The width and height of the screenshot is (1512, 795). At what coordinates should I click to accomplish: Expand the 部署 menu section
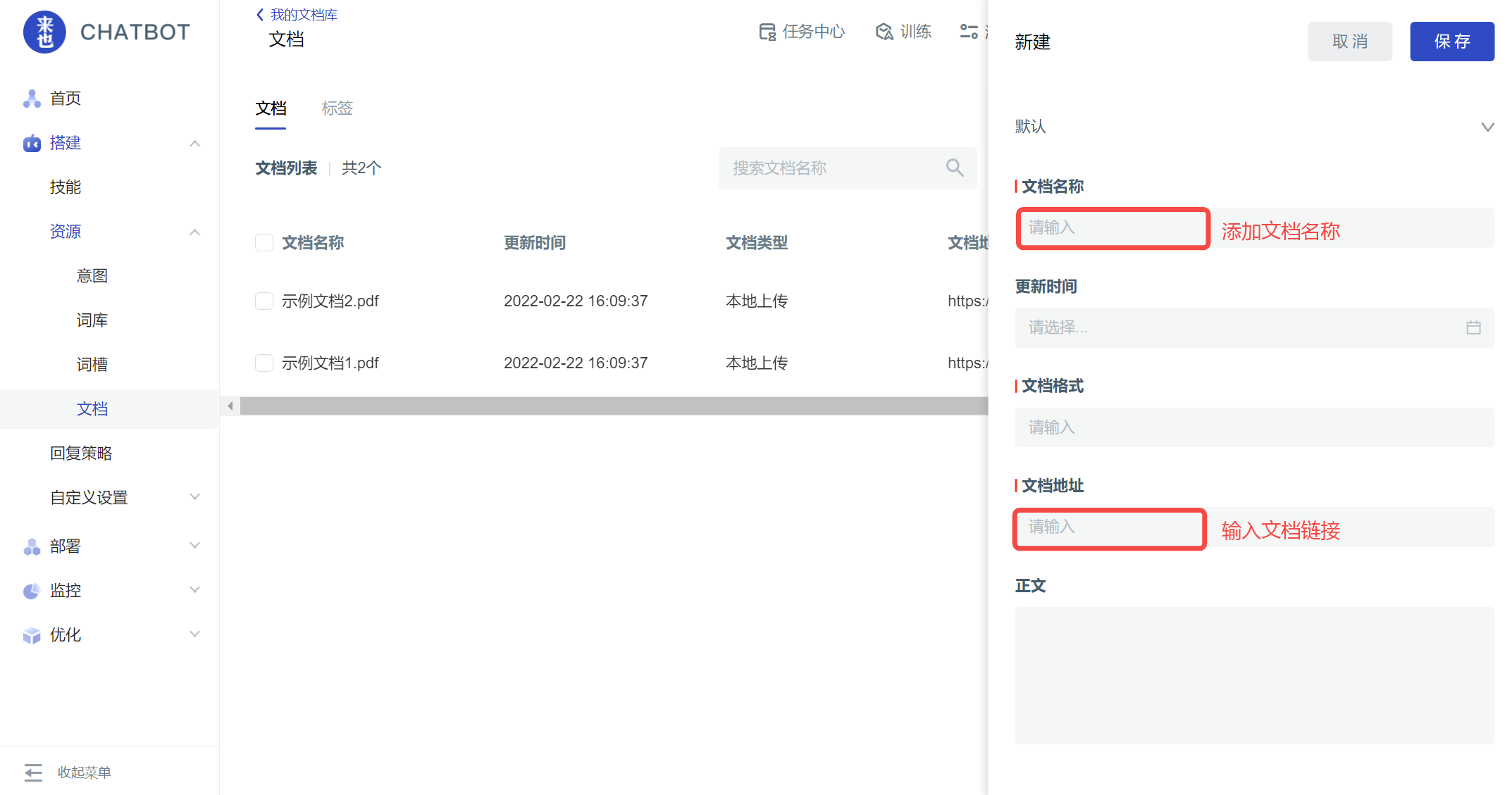[x=195, y=546]
